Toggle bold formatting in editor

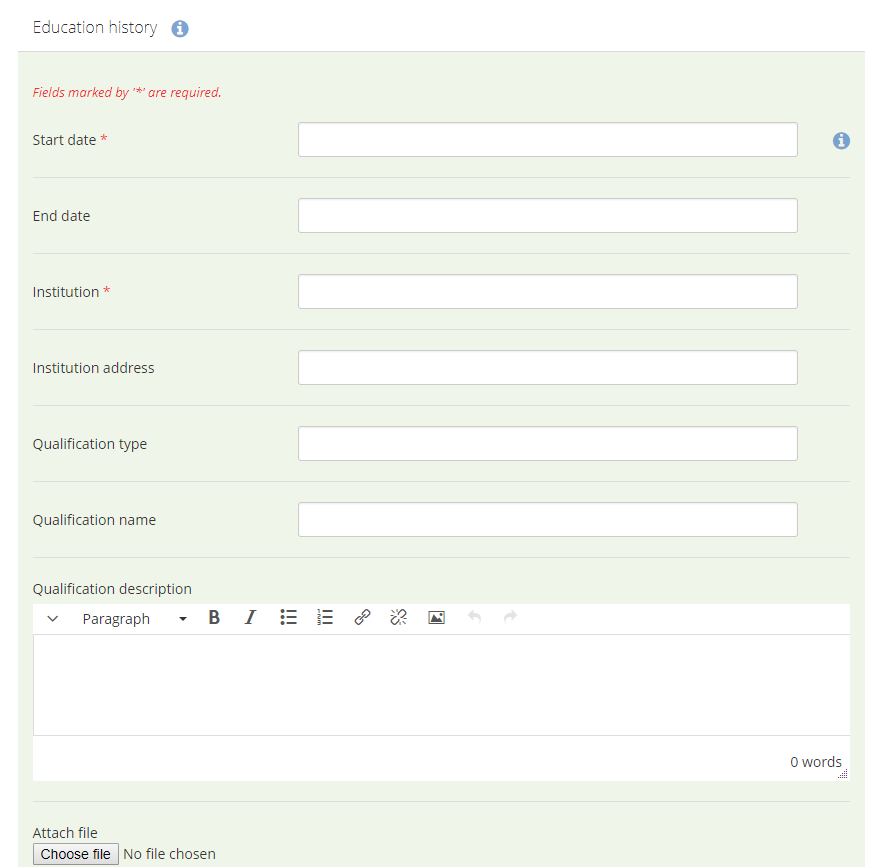pyautogui.click(x=214, y=618)
